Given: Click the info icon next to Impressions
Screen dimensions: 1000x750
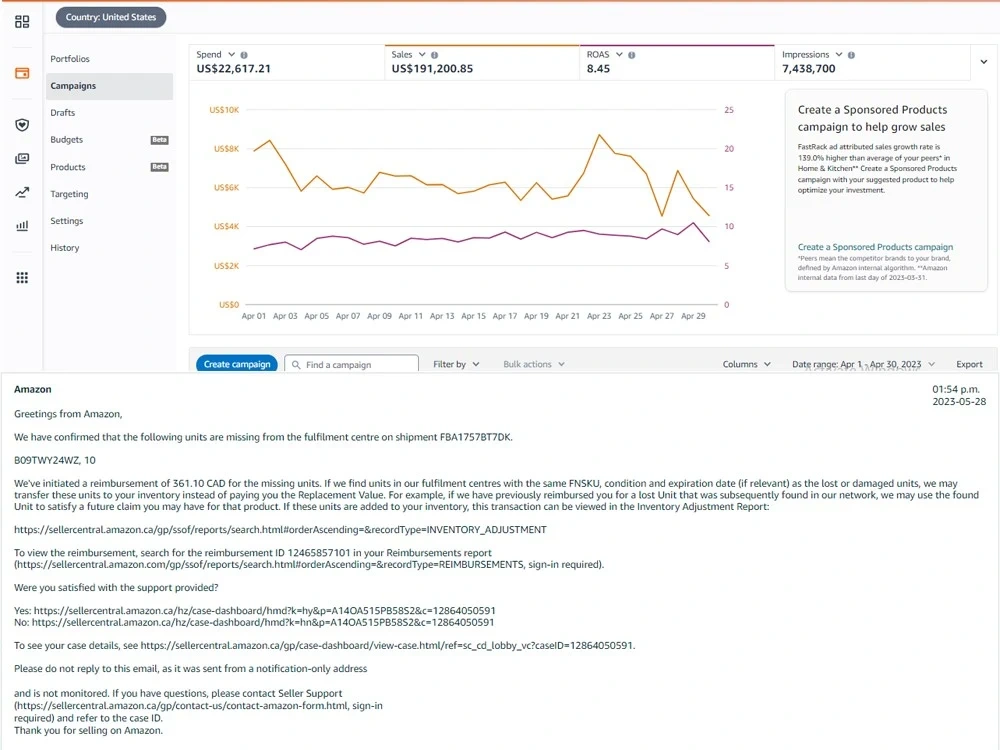Looking at the screenshot, I should click(851, 55).
